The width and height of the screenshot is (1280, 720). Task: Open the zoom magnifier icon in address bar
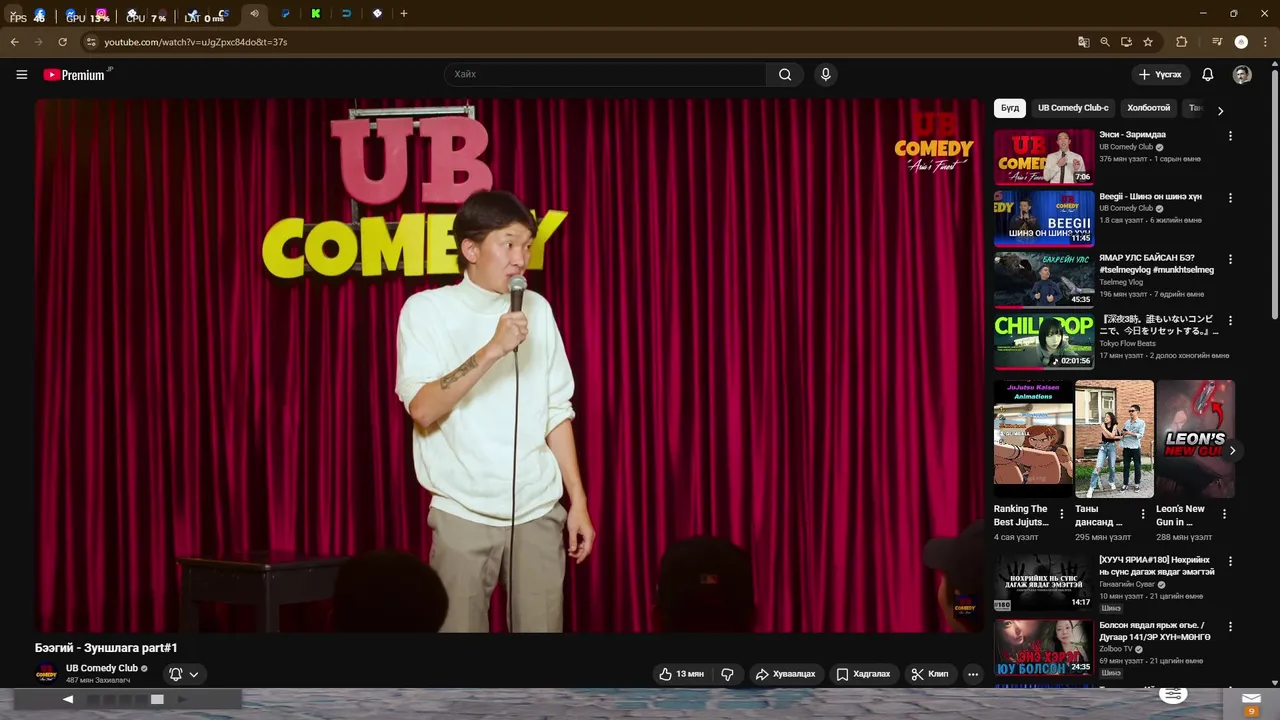point(1105,42)
